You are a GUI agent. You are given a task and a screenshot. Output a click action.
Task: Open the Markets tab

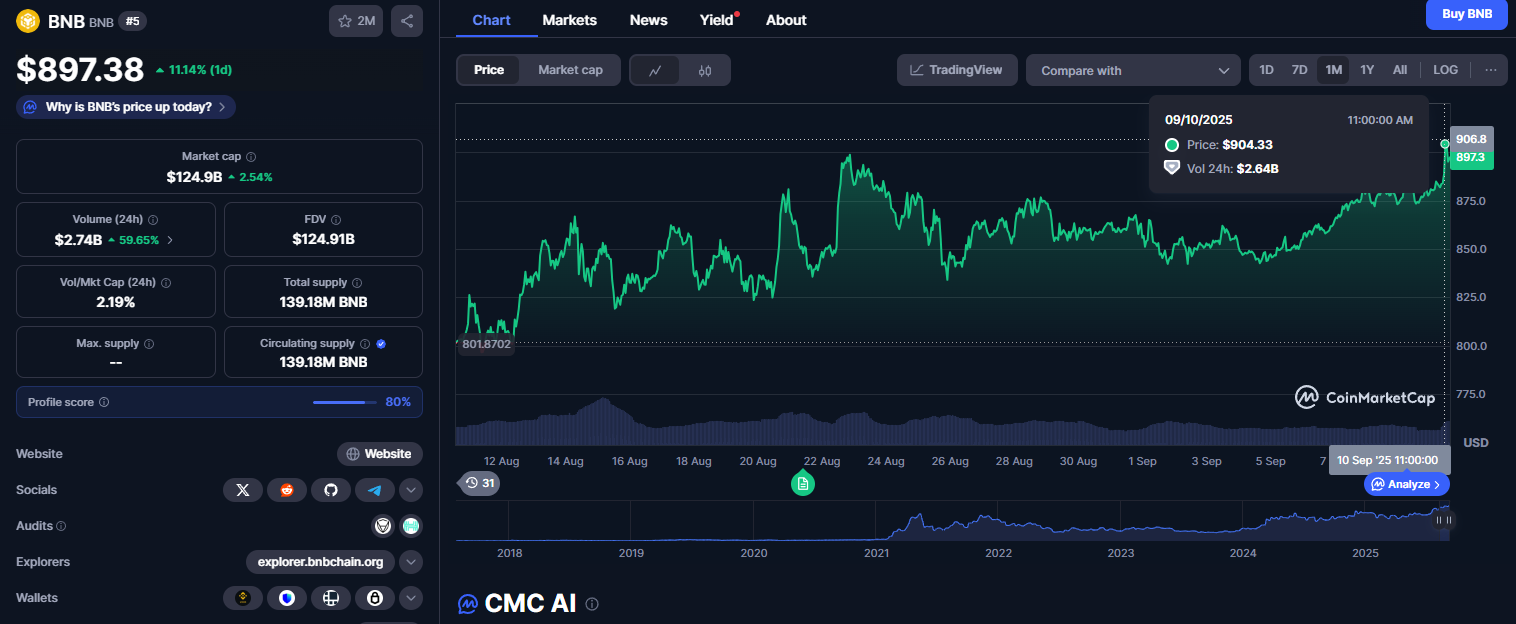(x=570, y=20)
